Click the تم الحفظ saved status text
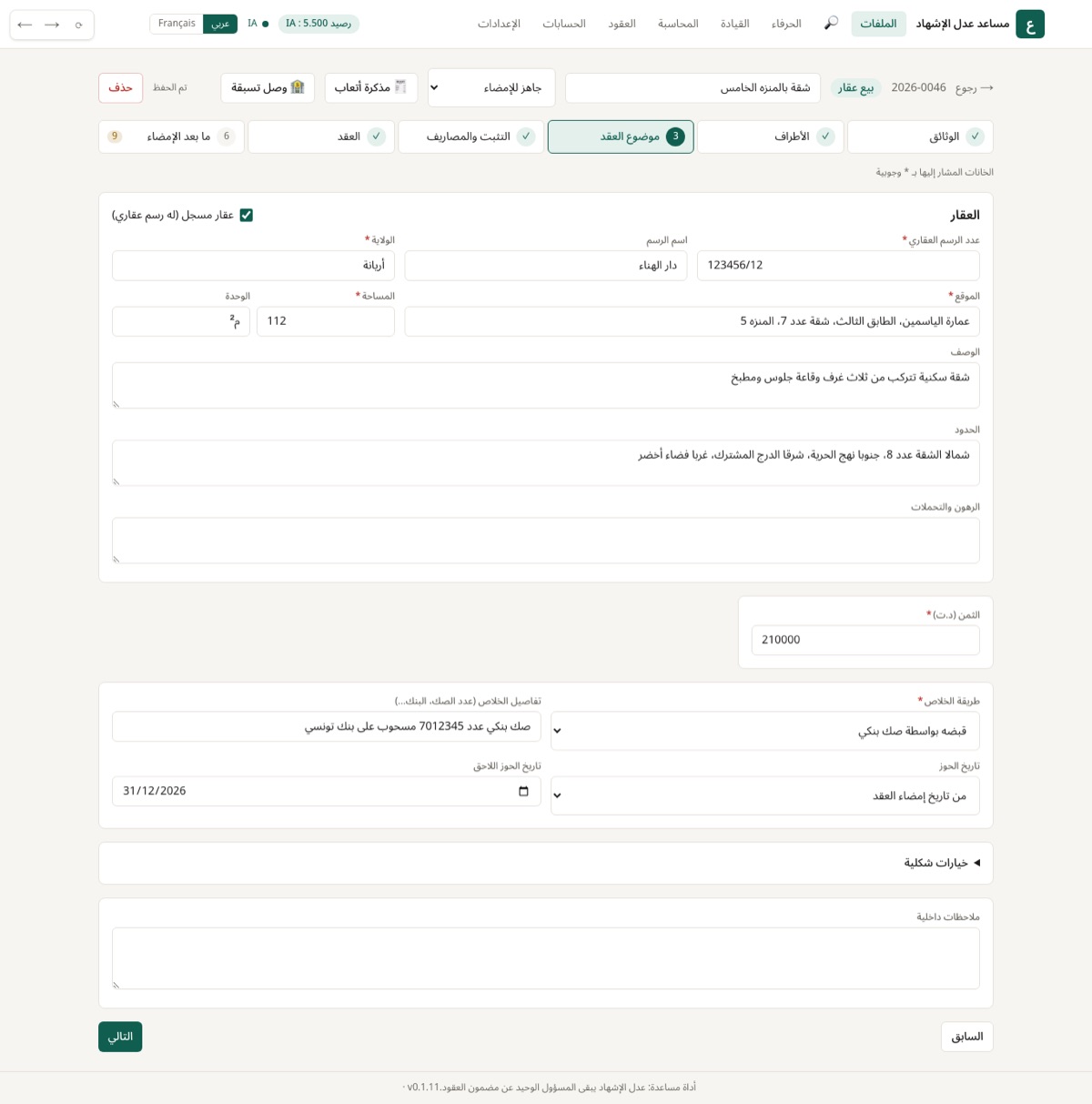This screenshot has width=1092, height=1104. point(170,88)
